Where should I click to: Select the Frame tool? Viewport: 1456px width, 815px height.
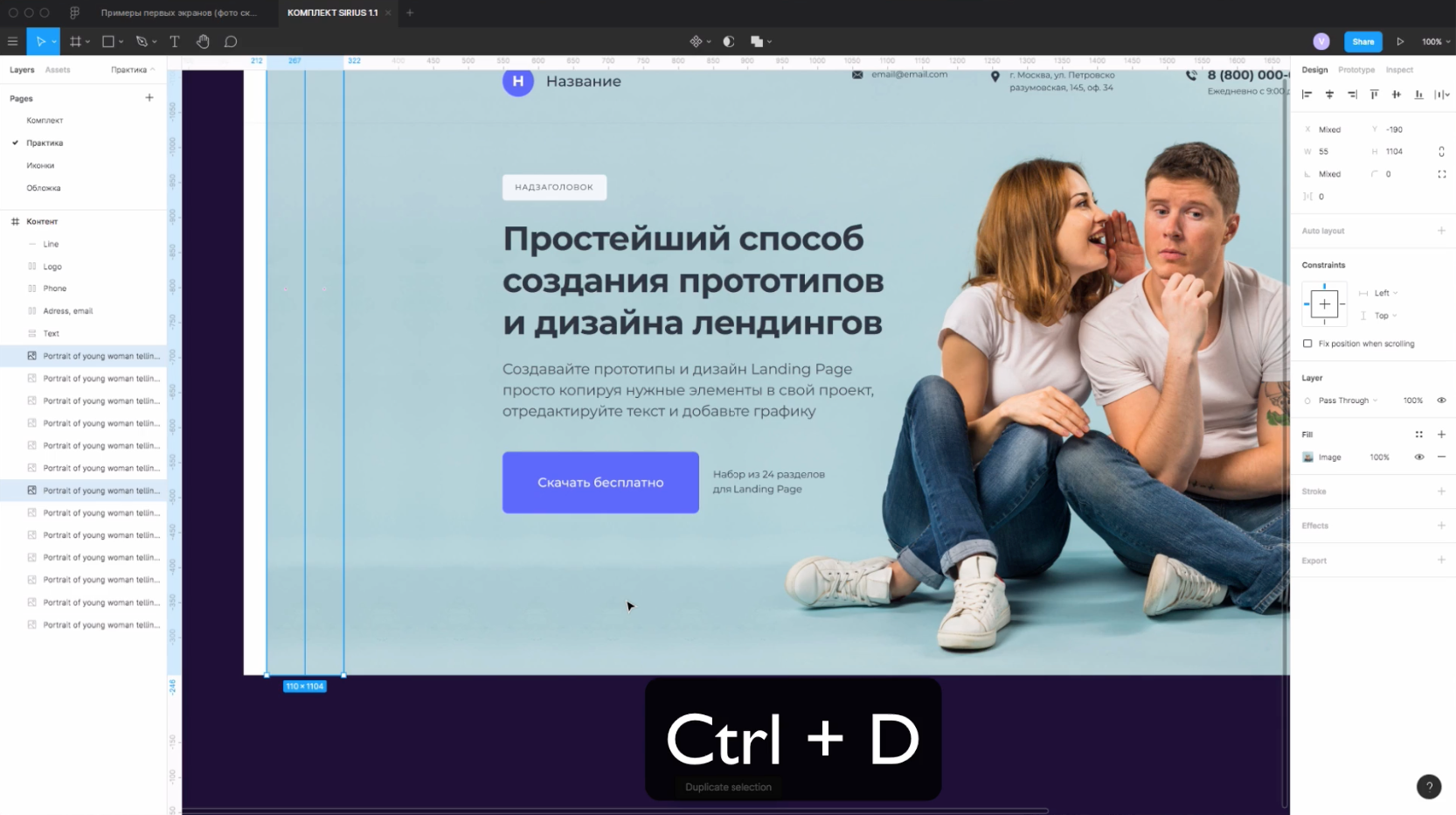click(75, 41)
